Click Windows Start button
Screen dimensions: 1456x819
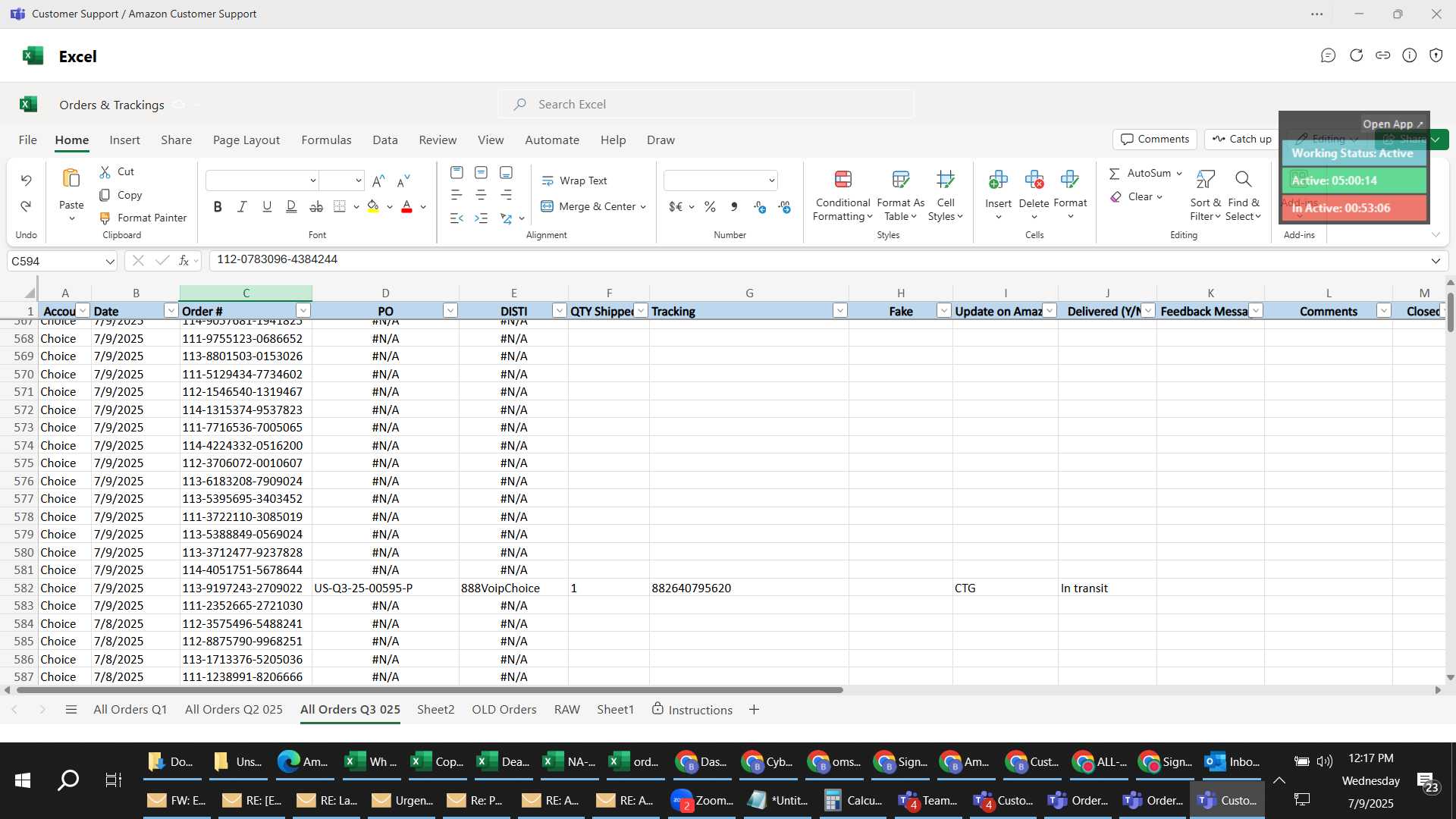click(x=23, y=780)
